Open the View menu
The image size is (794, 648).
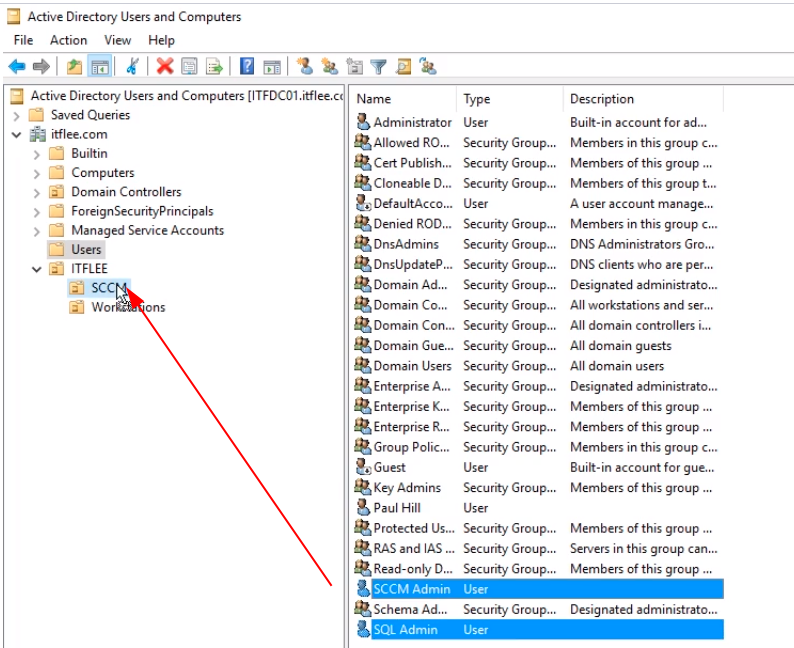(117, 40)
